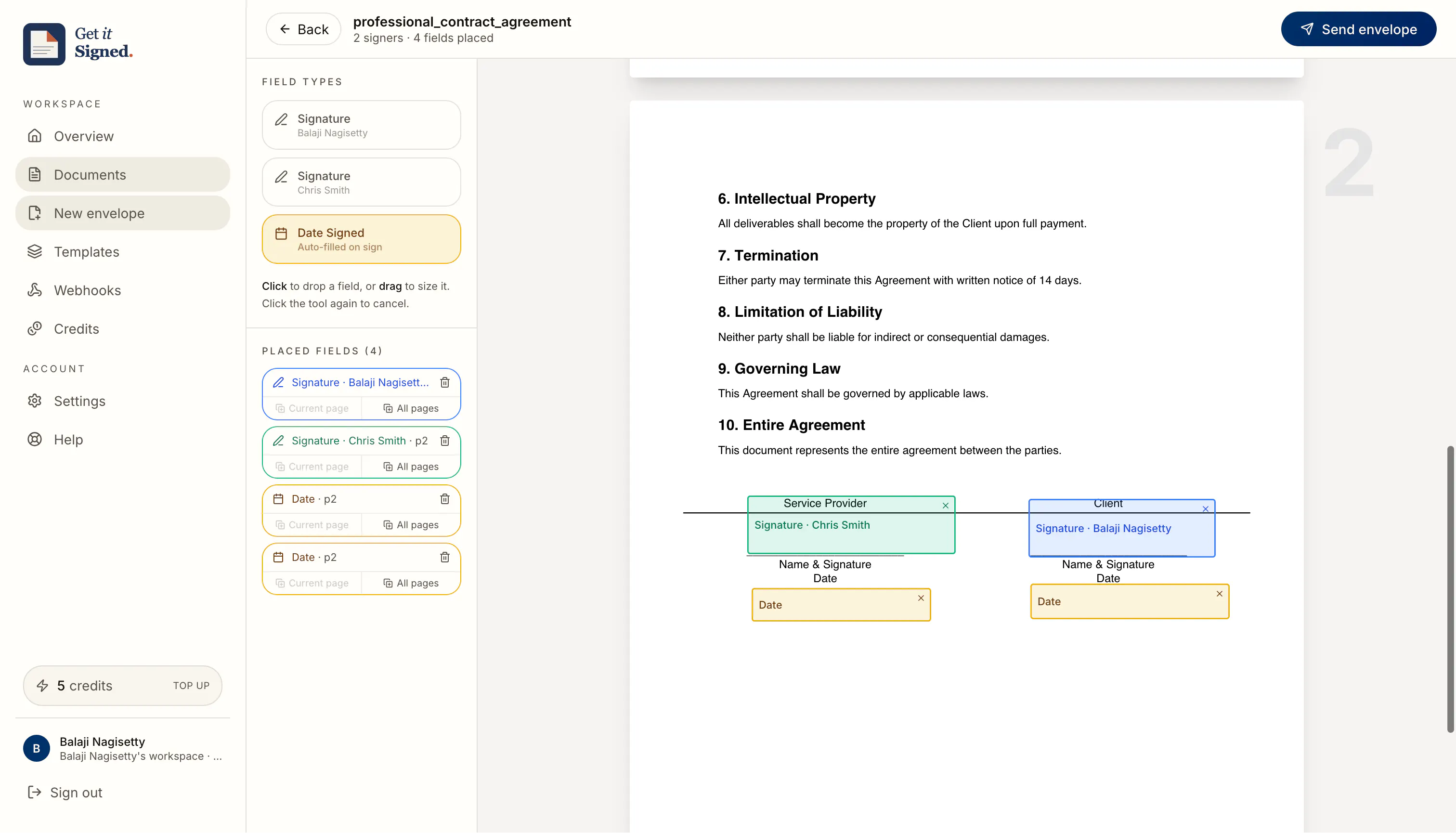The image size is (1456, 833).
Task: Click the New envelope file-plus icon
Action: (35, 213)
